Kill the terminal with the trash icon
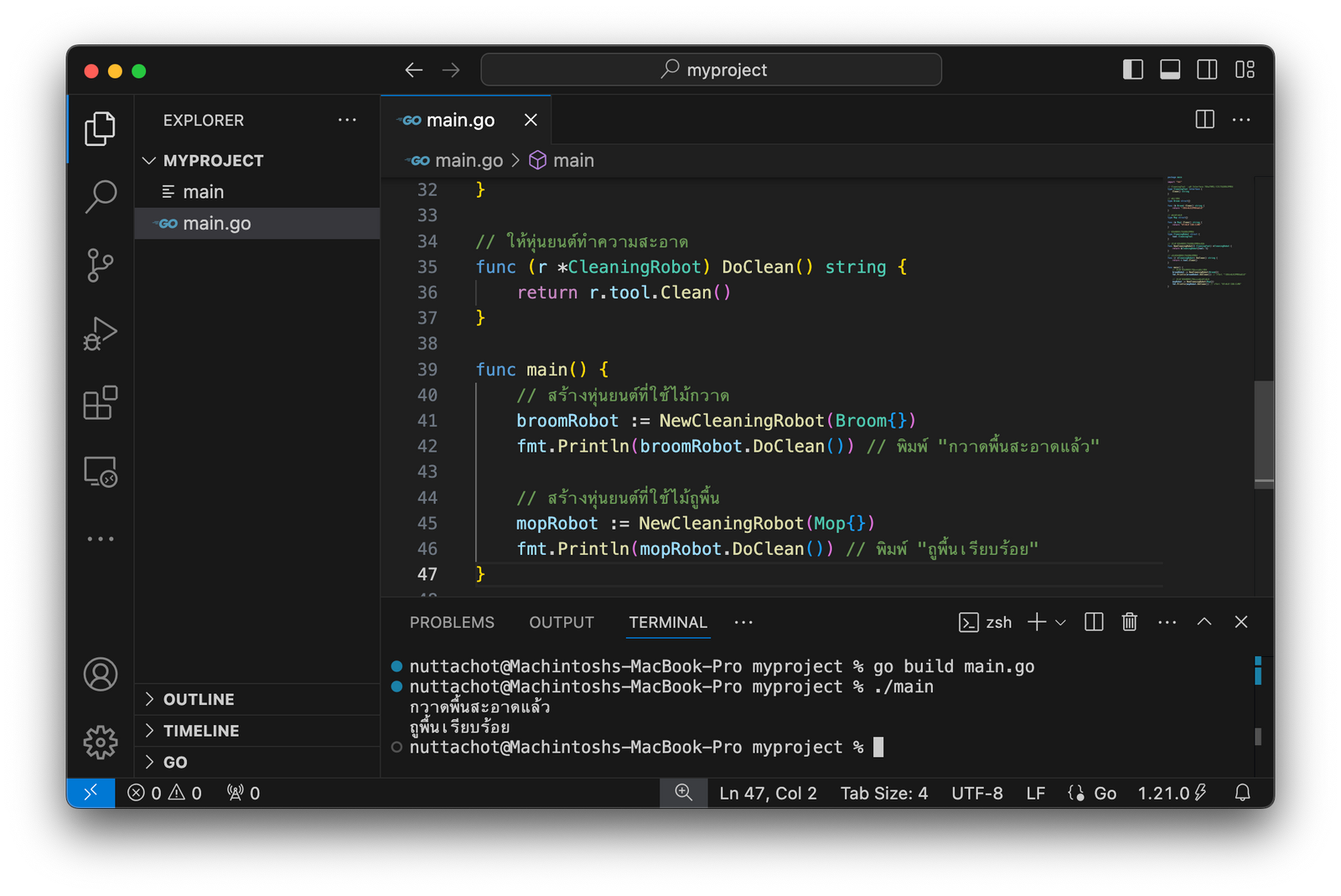The width and height of the screenshot is (1341, 896). [x=1129, y=622]
